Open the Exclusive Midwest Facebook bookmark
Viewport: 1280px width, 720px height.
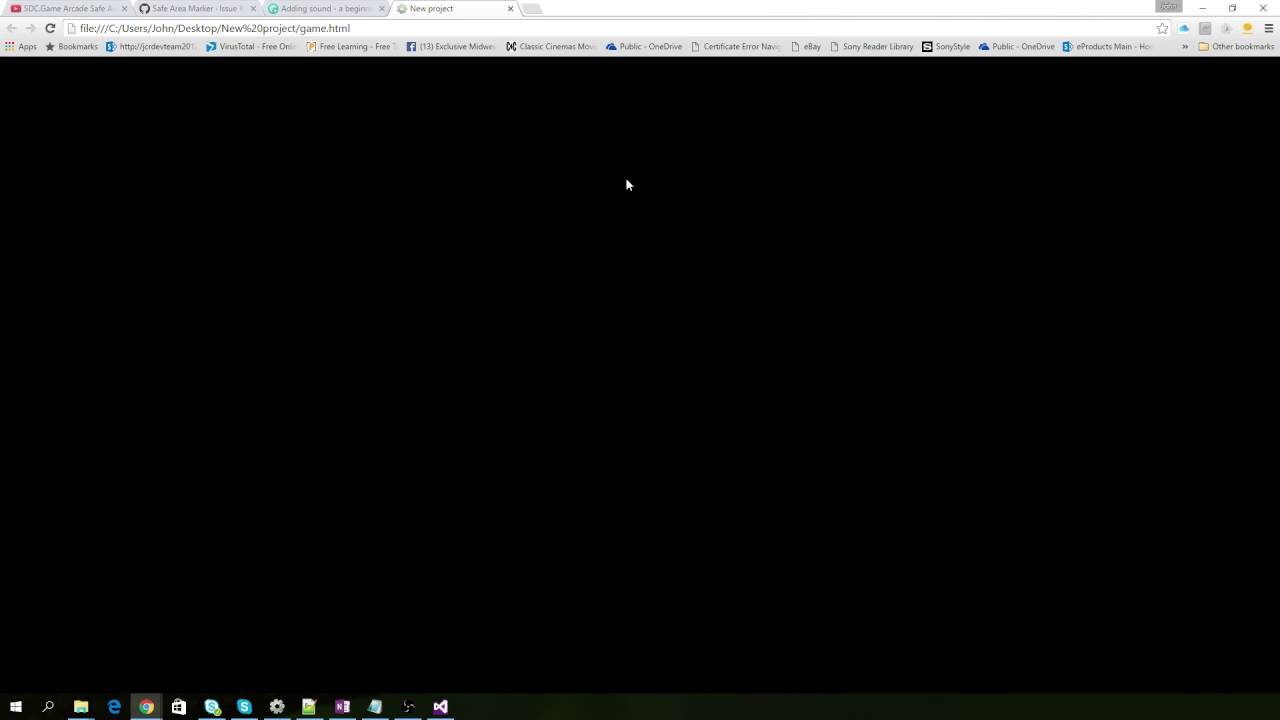click(x=451, y=46)
